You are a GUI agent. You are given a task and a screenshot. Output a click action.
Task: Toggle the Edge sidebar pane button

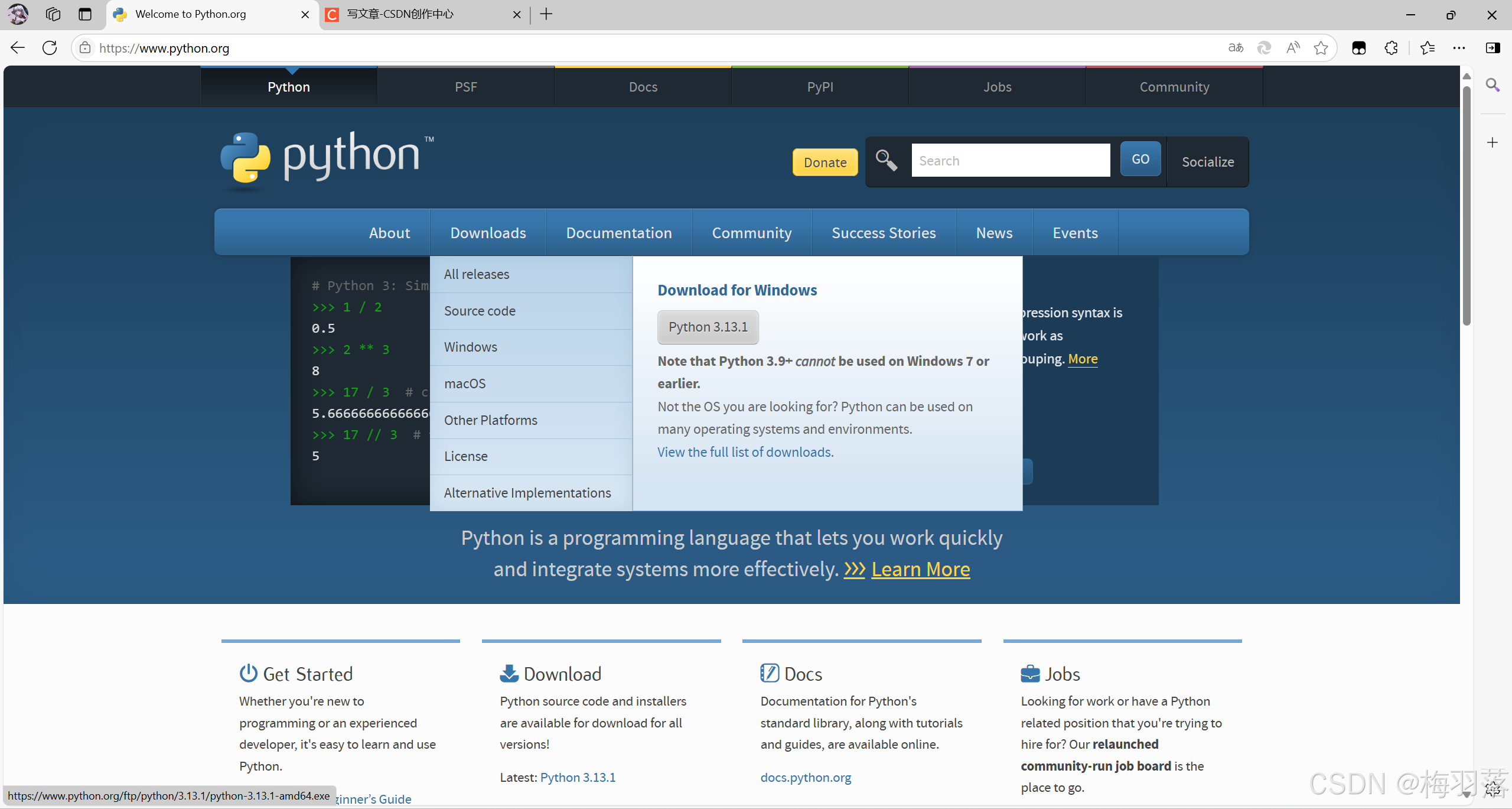[1493, 48]
